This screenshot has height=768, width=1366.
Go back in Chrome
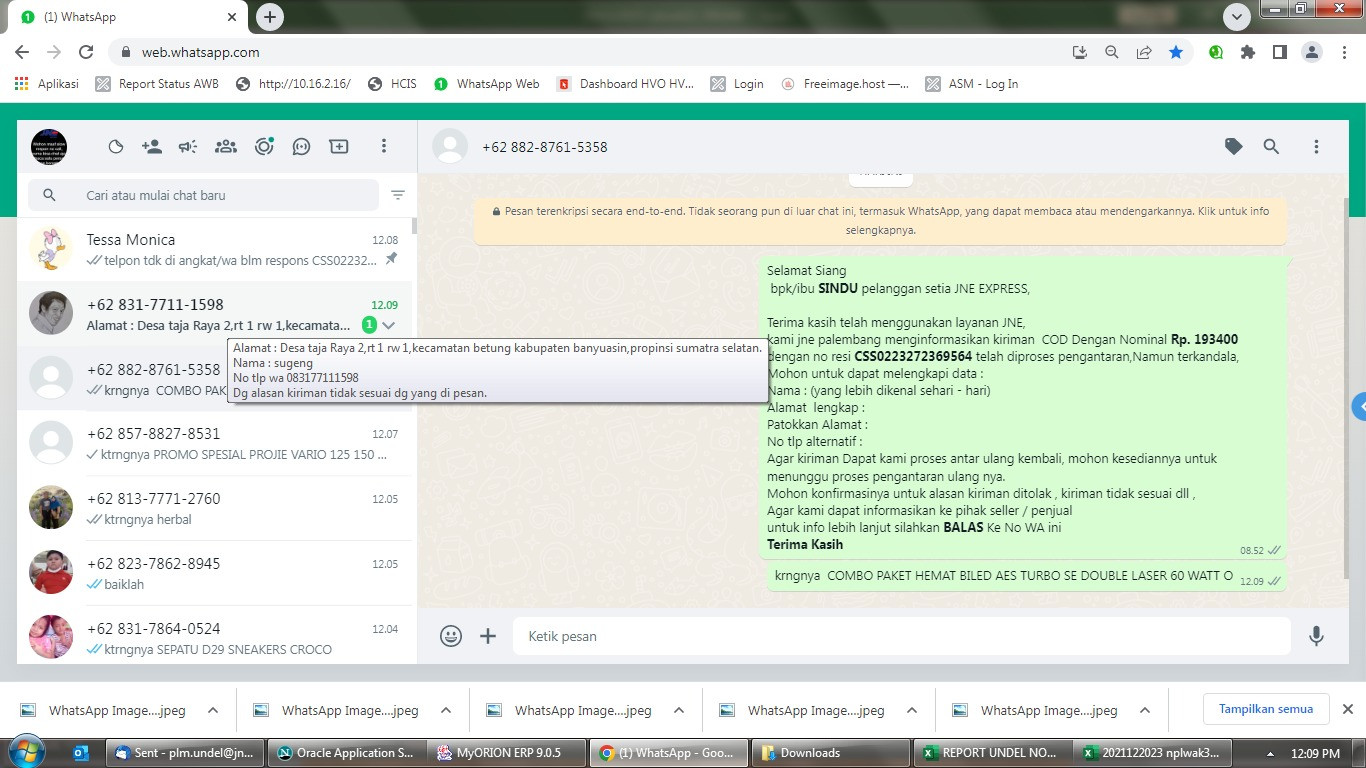[x=22, y=52]
